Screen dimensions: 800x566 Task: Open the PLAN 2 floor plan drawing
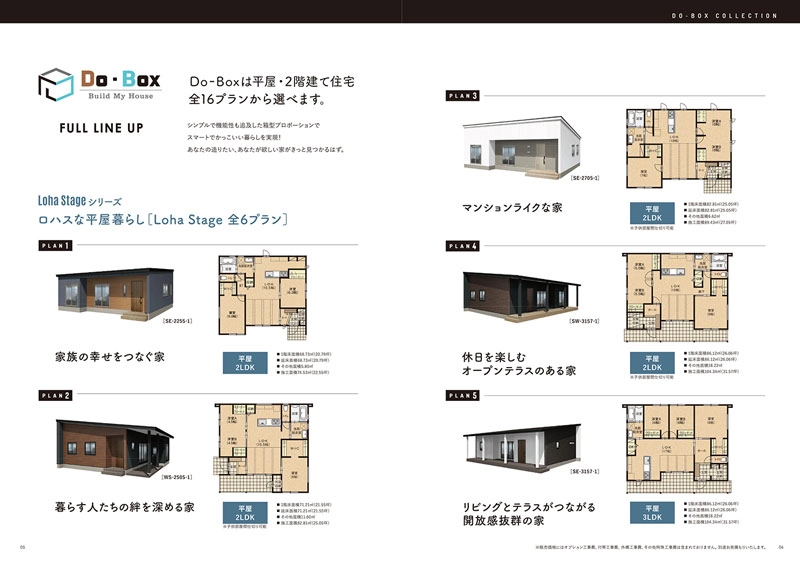[263, 448]
